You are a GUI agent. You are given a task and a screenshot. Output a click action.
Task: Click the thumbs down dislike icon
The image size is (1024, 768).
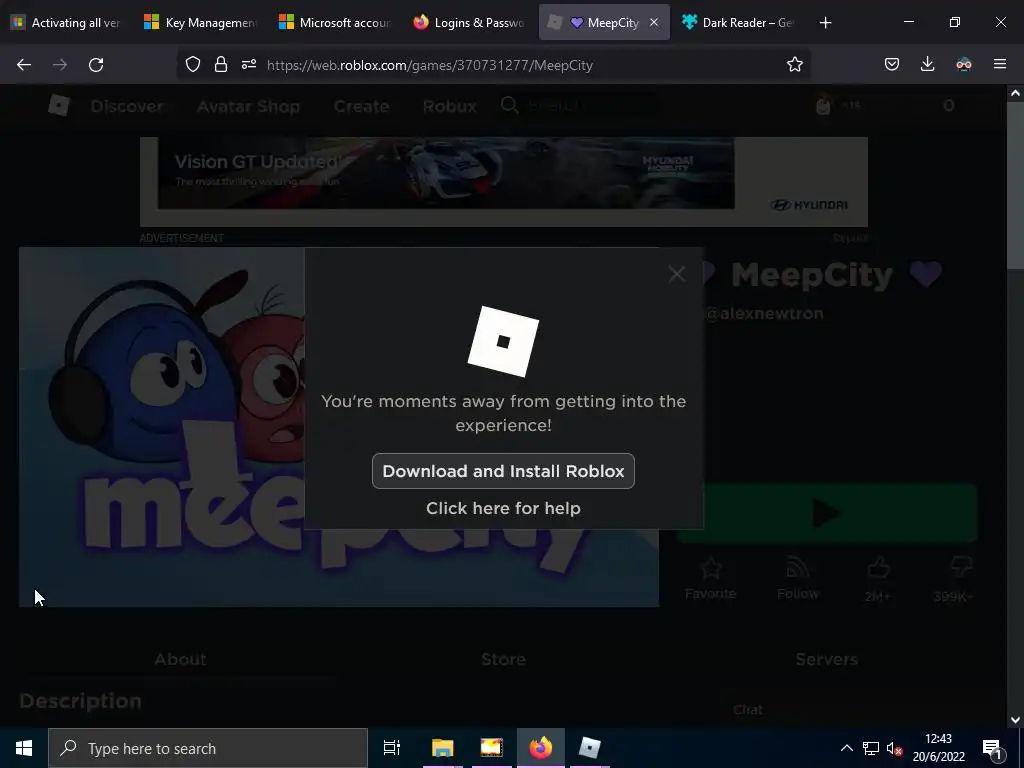[960, 567]
